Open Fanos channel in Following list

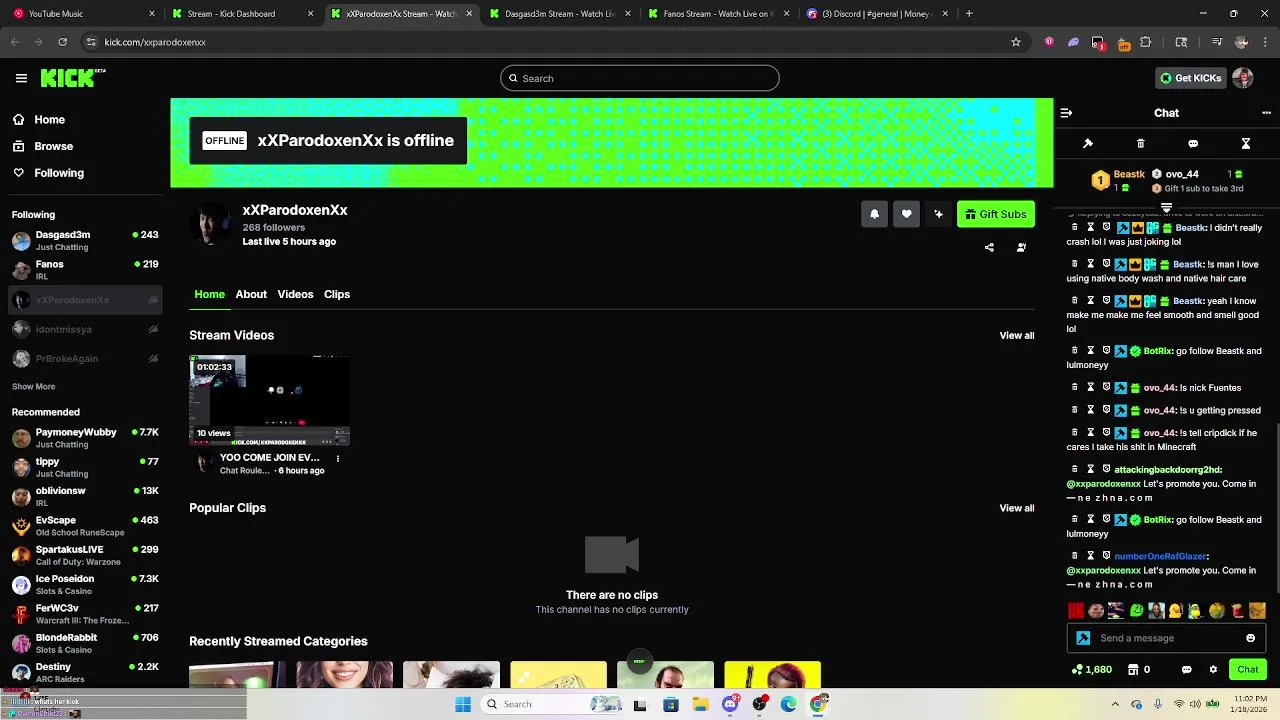pyautogui.click(x=84, y=270)
